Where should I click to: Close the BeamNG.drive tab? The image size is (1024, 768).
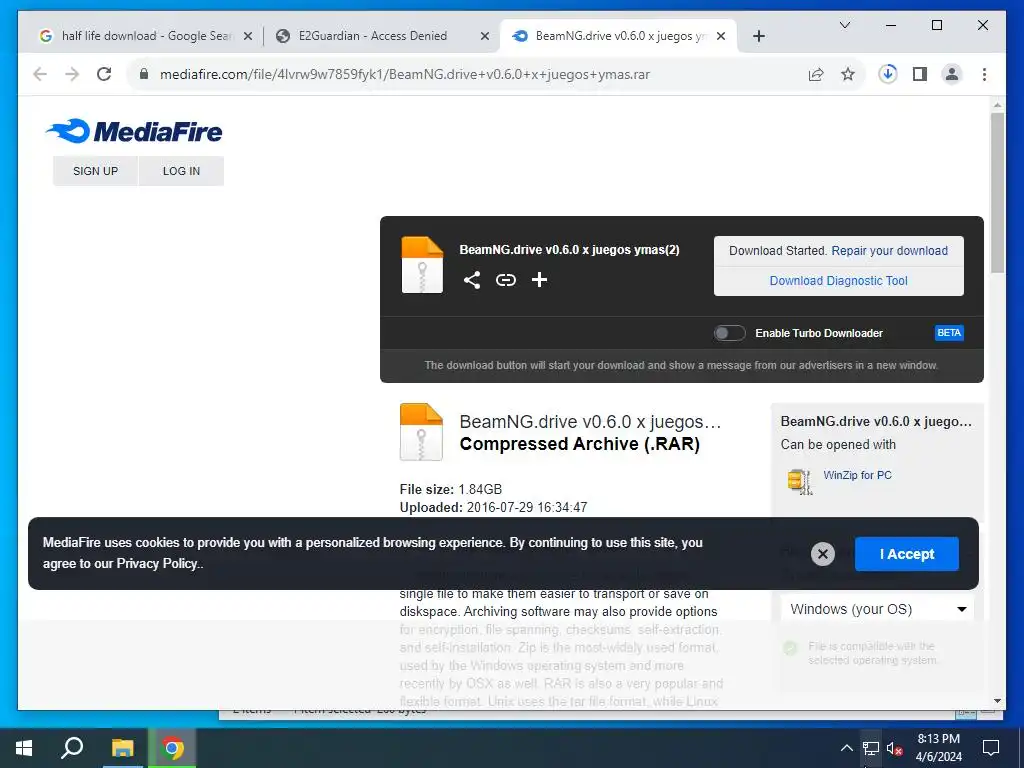(x=721, y=36)
